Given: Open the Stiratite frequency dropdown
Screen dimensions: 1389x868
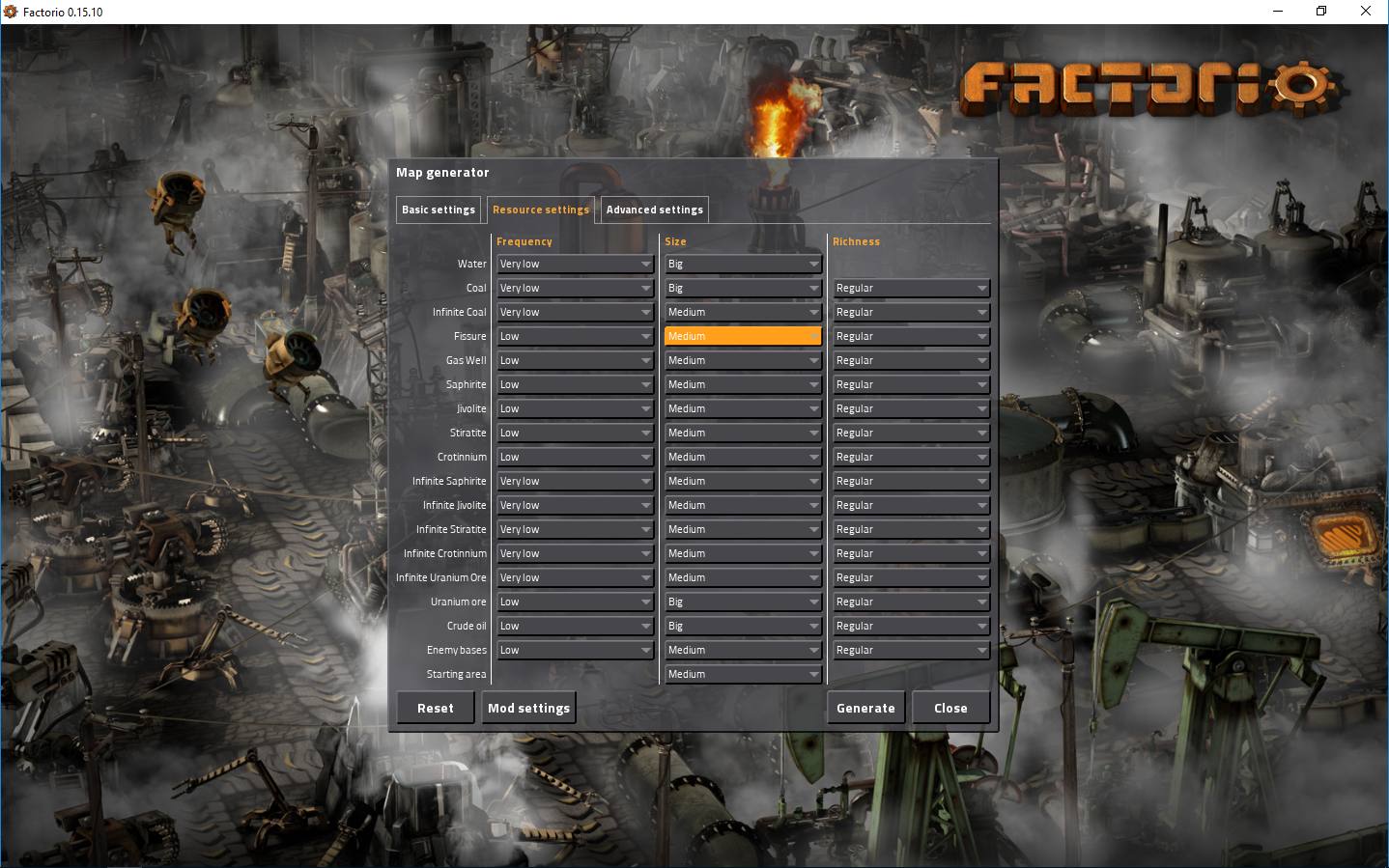Looking at the screenshot, I should 576,433.
